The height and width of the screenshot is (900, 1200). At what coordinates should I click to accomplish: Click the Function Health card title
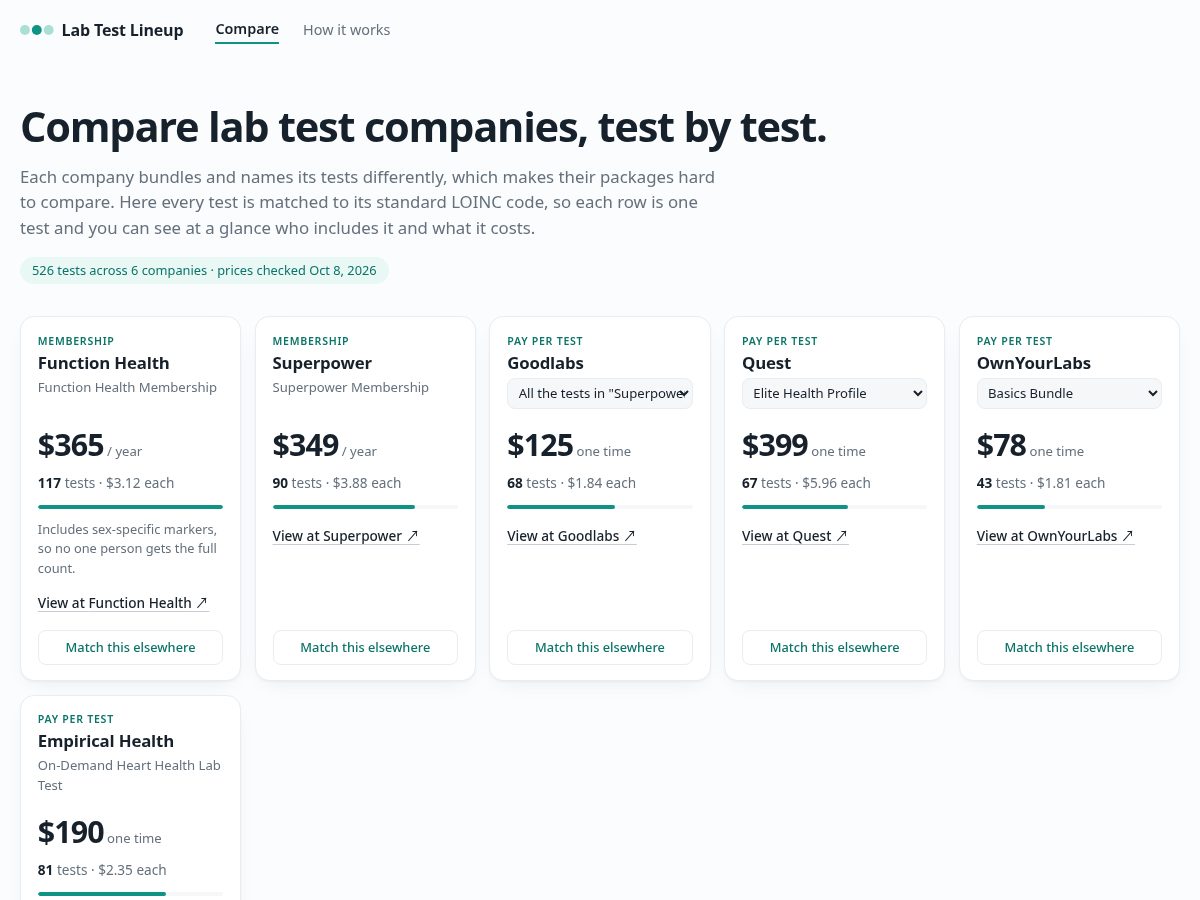pyautogui.click(x=104, y=363)
